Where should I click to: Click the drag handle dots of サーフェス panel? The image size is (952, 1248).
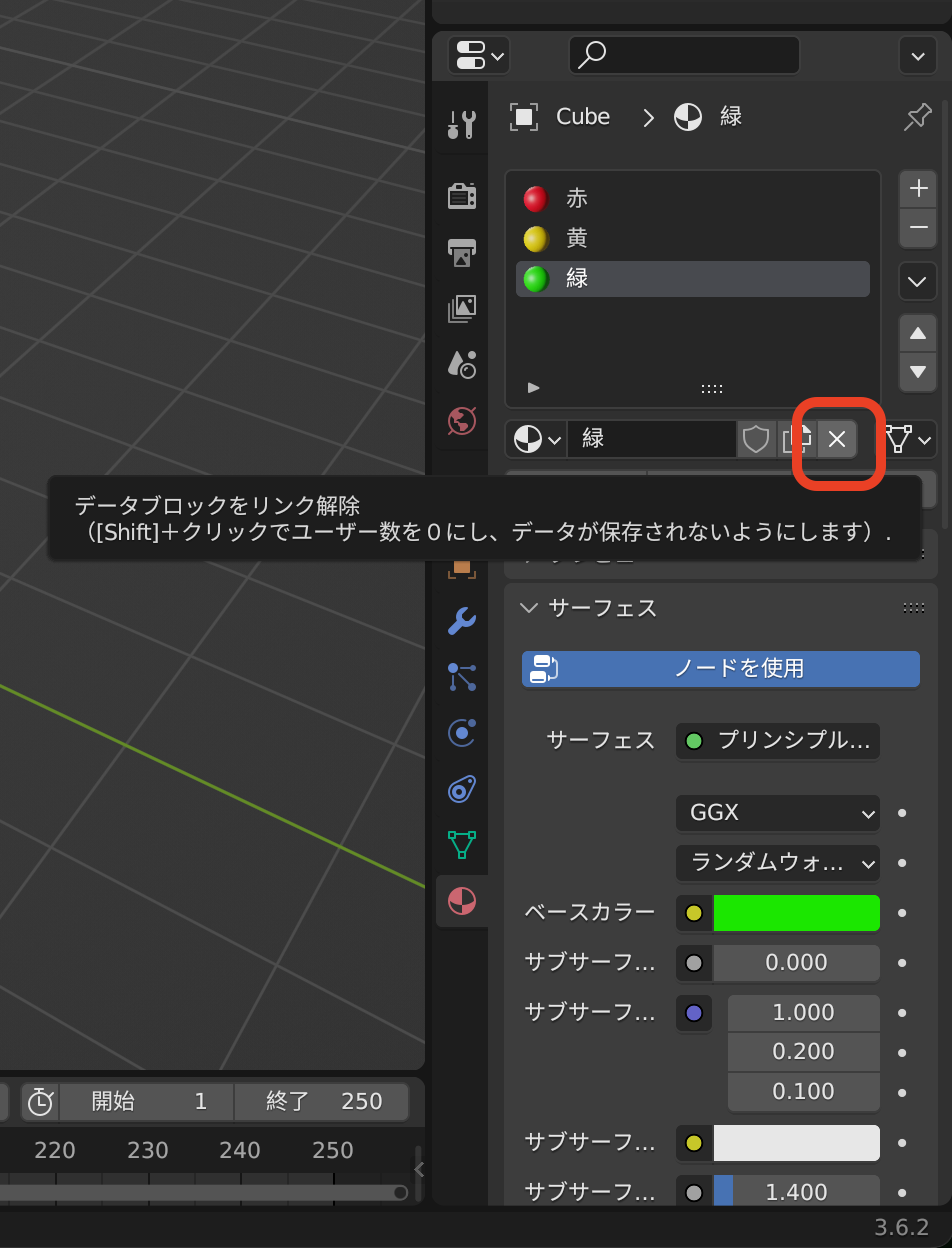coord(913,607)
